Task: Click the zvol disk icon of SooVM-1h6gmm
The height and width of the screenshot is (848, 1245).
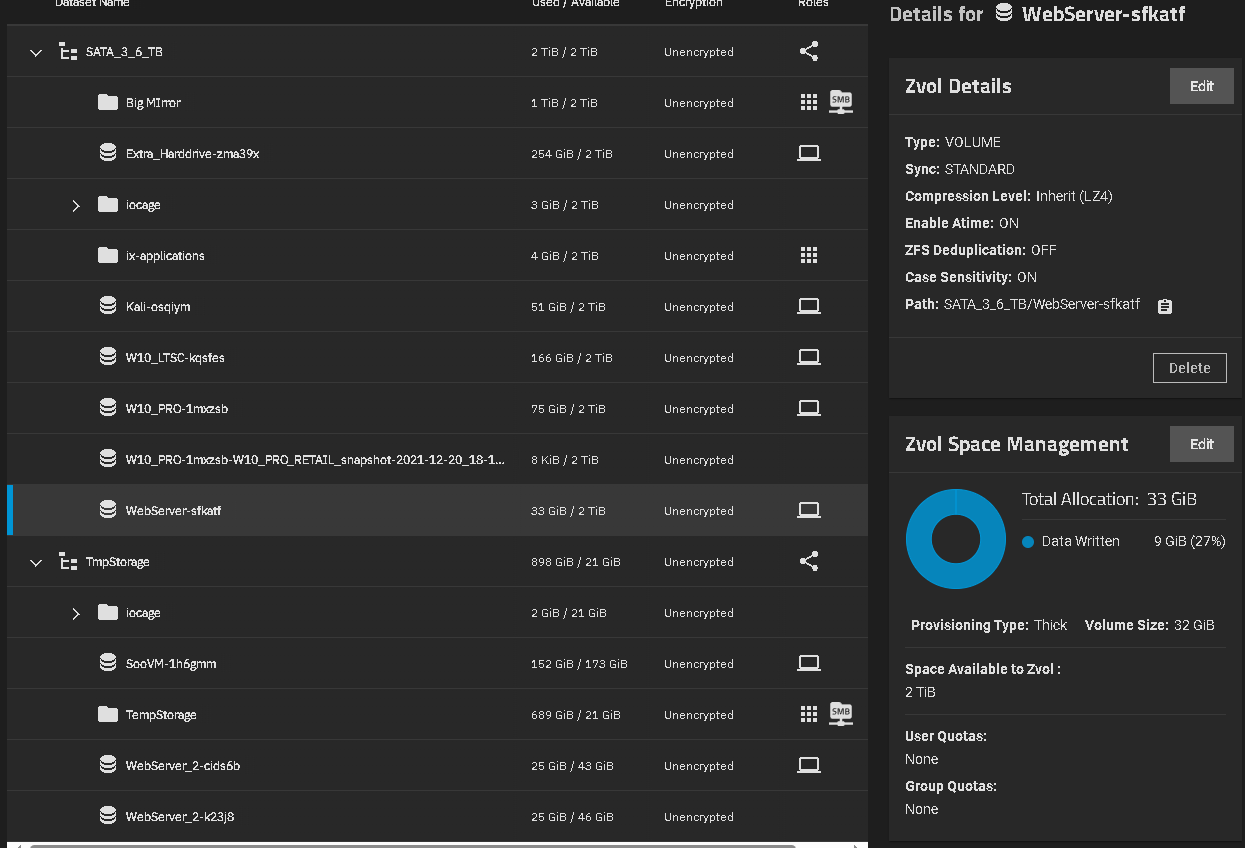Action: coord(108,663)
